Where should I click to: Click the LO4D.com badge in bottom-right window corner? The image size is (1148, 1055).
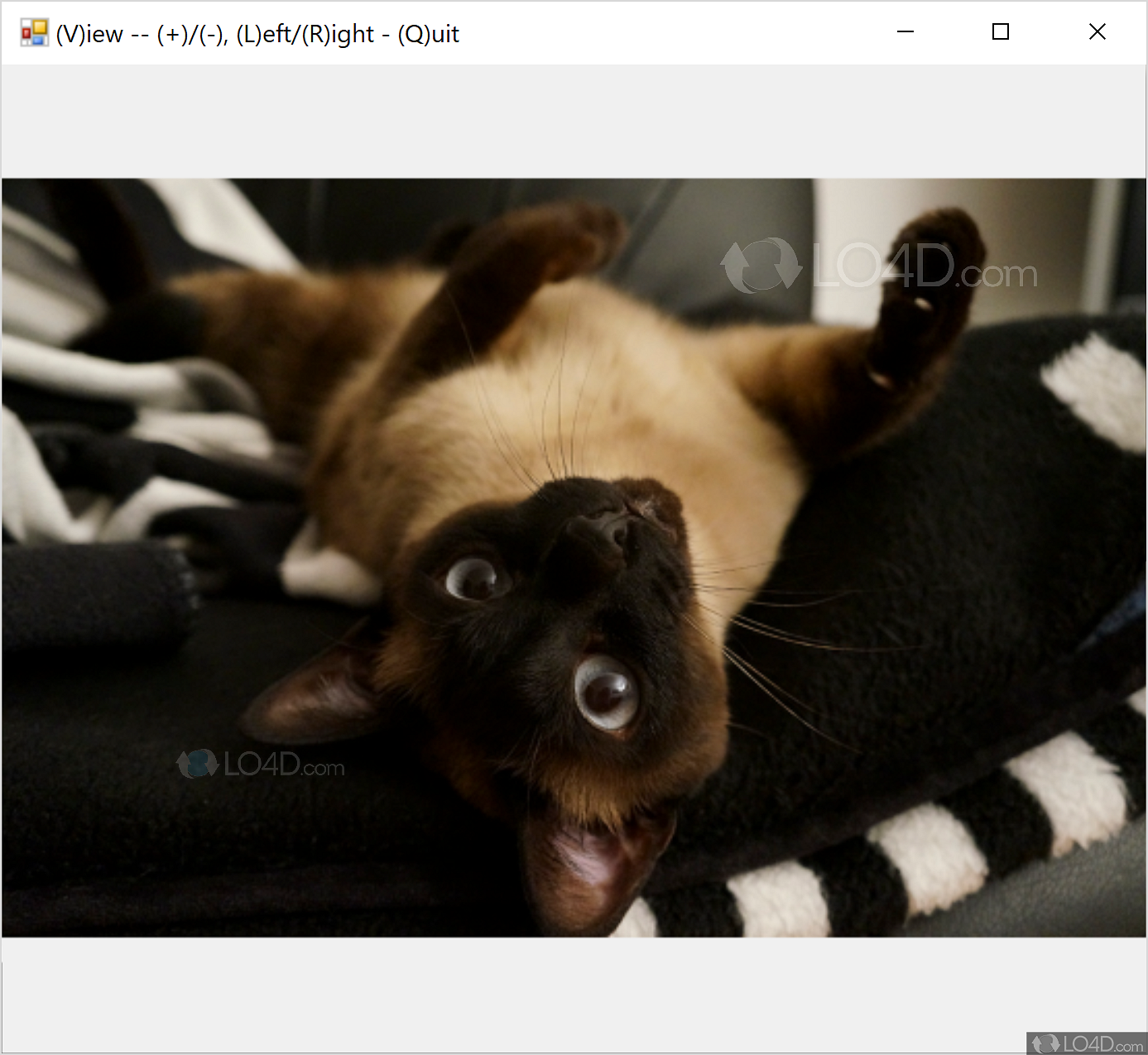click(1087, 1043)
